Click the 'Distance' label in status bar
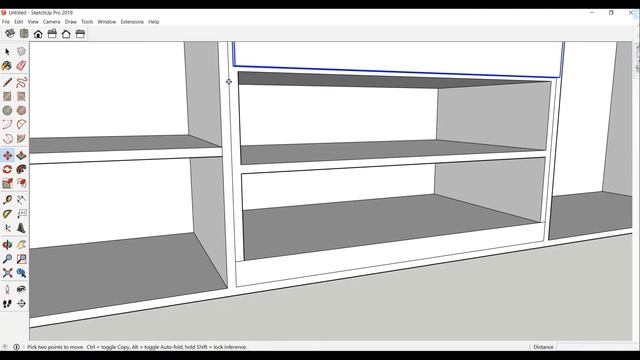640x360 pixels. (543, 347)
